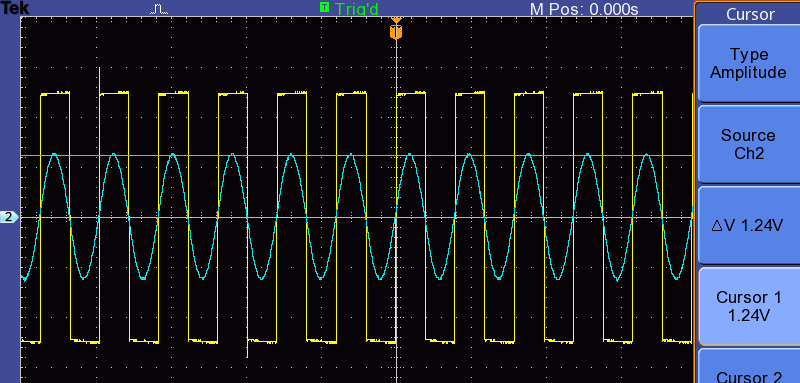800x383 pixels.
Task: Click the ΔV 1.24V readout
Action: (747, 225)
